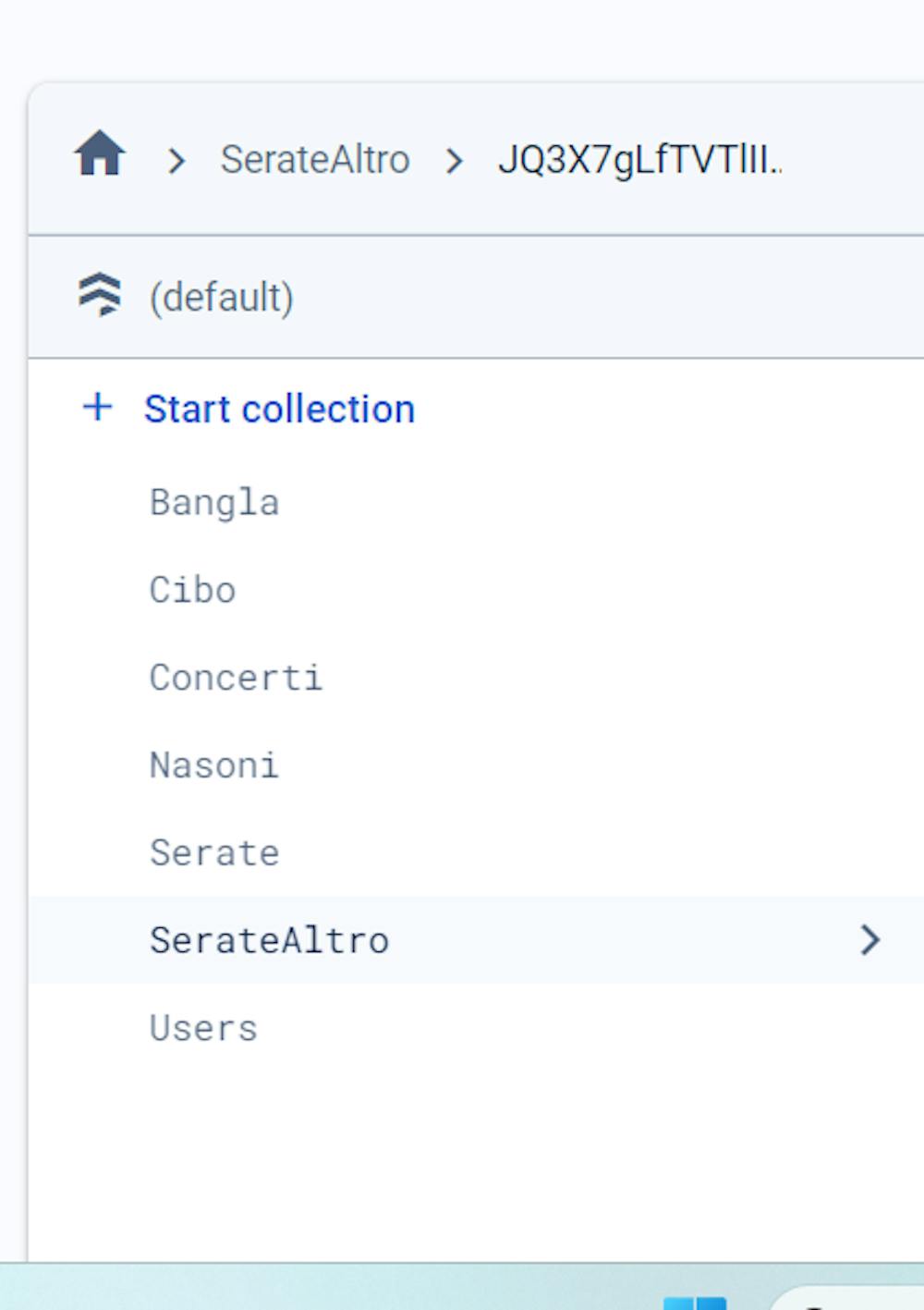
Task: Open the Users collection
Action: (x=203, y=1028)
